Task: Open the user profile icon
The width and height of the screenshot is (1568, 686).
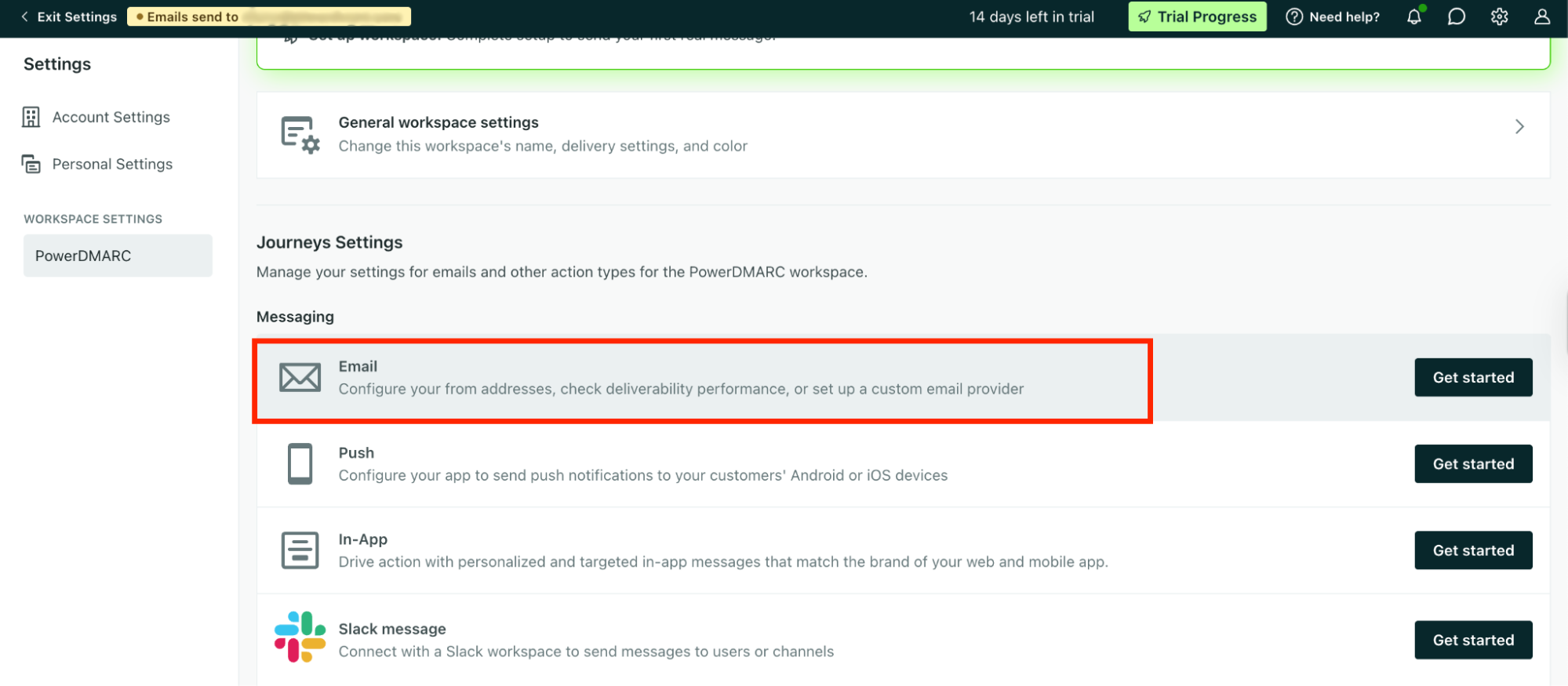Action: [1541, 16]
